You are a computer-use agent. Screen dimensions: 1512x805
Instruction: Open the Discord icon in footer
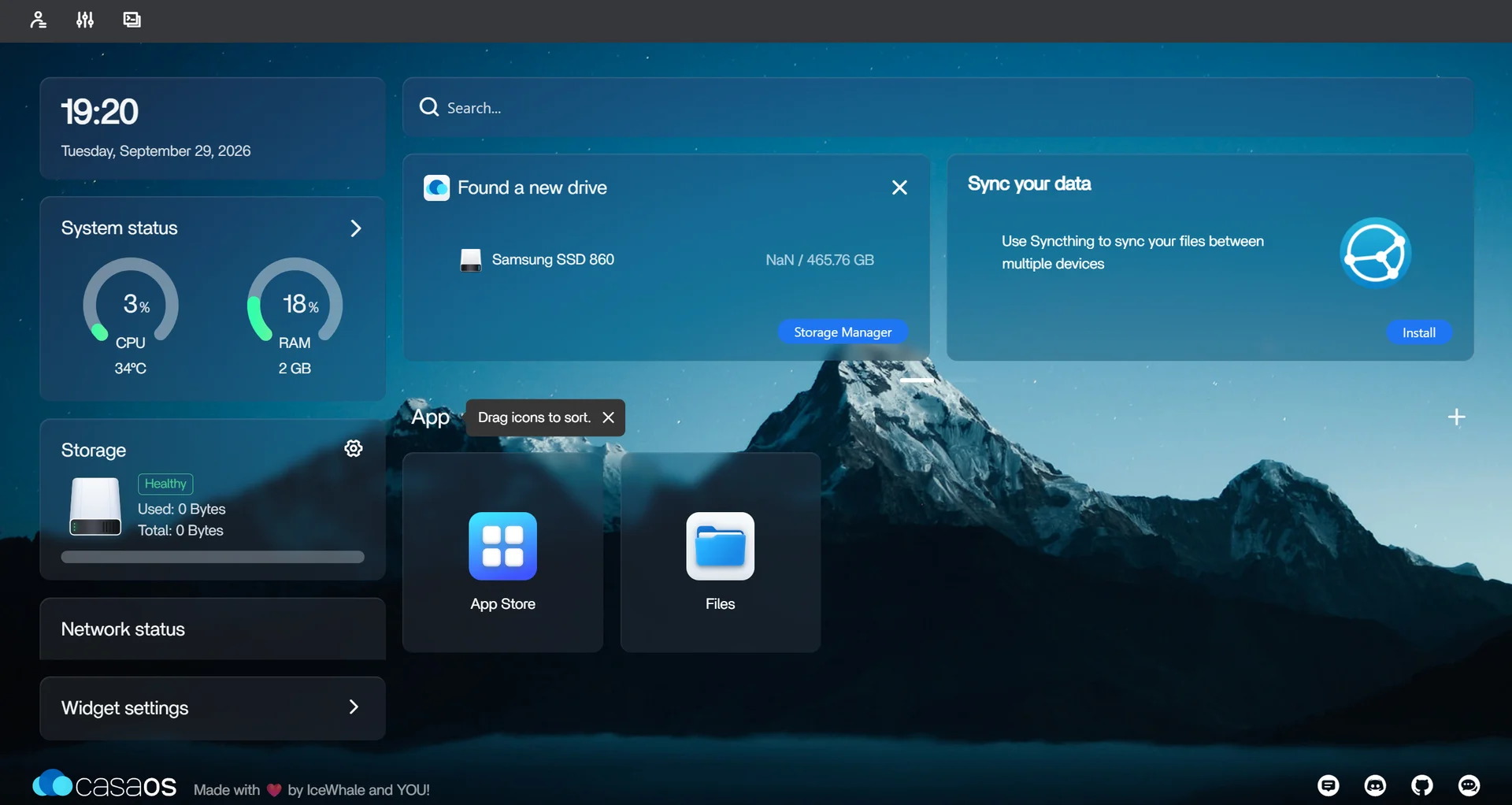tap(1375, 785)
